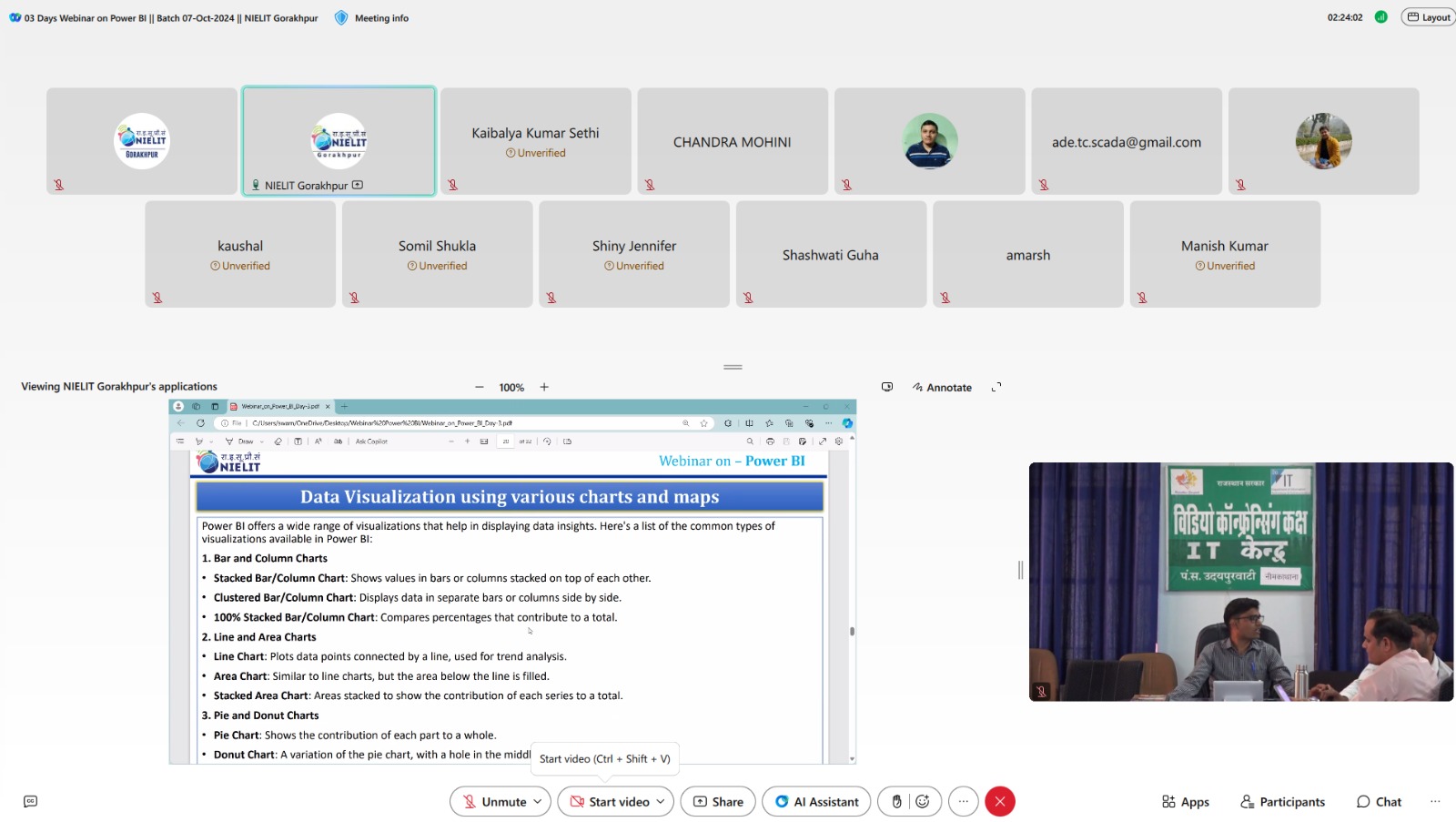Click the share control icon left of Annotate
This screenshot has width=1456, height=822.
click(x=887, y=387)
